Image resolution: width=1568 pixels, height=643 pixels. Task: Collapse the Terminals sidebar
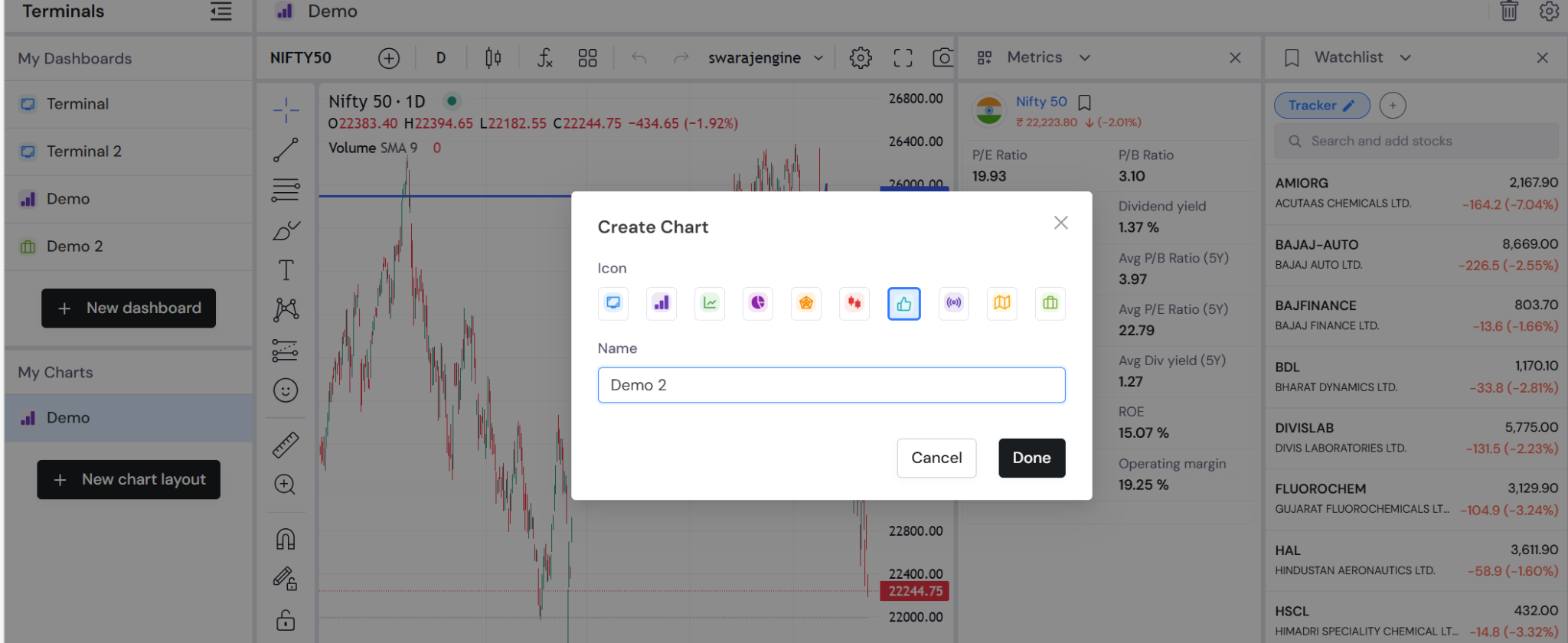coord(221,11)
